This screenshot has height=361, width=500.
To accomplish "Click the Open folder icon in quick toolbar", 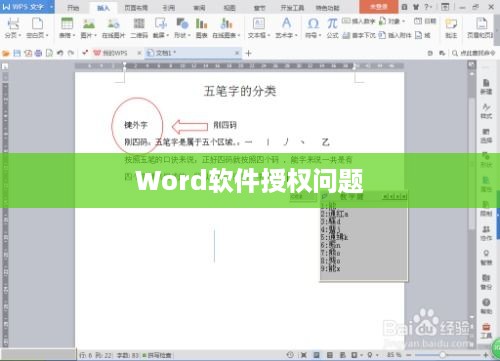I will 6,53.
